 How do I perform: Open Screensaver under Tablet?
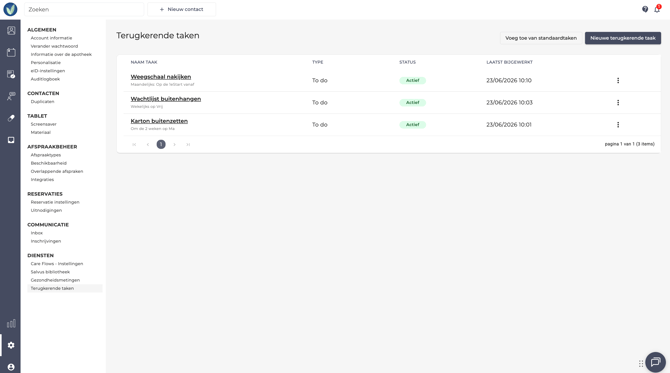click(x=44, y=124)
